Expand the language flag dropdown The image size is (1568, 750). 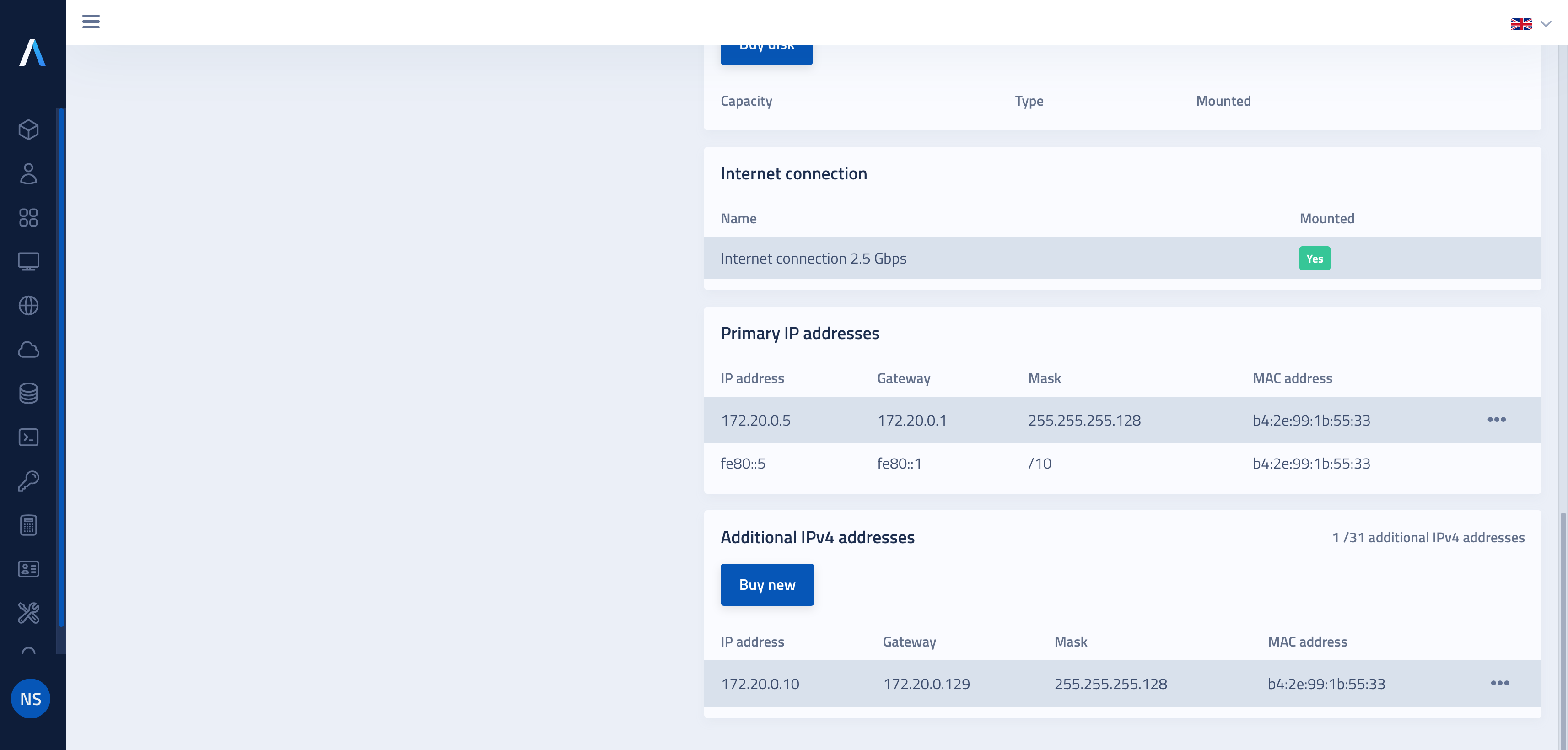point(1531,24)
